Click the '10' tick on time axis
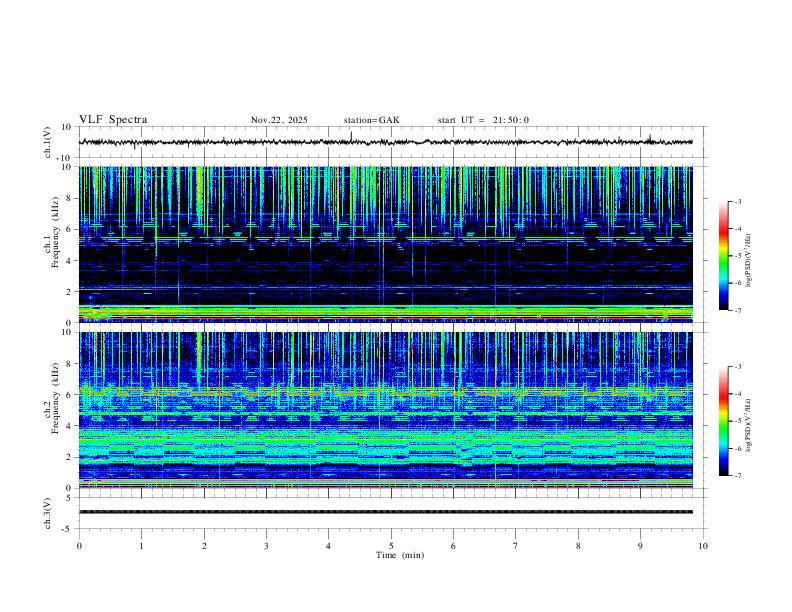Viewport: 792px width, 612px height. [703, 546]
